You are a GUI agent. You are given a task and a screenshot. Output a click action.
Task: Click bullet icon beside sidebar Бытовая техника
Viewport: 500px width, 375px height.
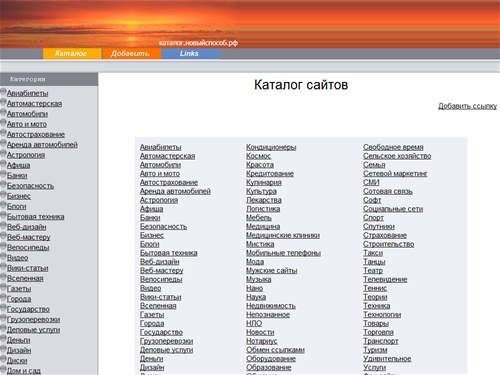click(3, 215)
